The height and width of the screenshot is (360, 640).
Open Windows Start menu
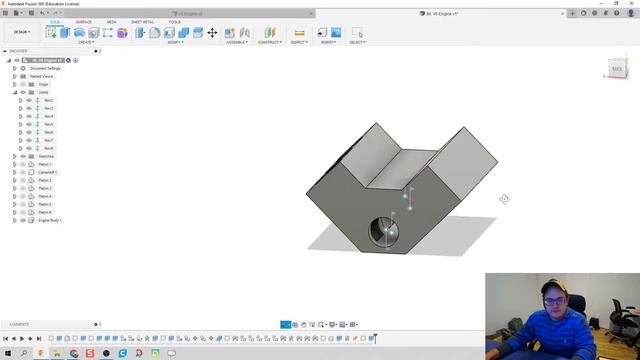point(8,353)
